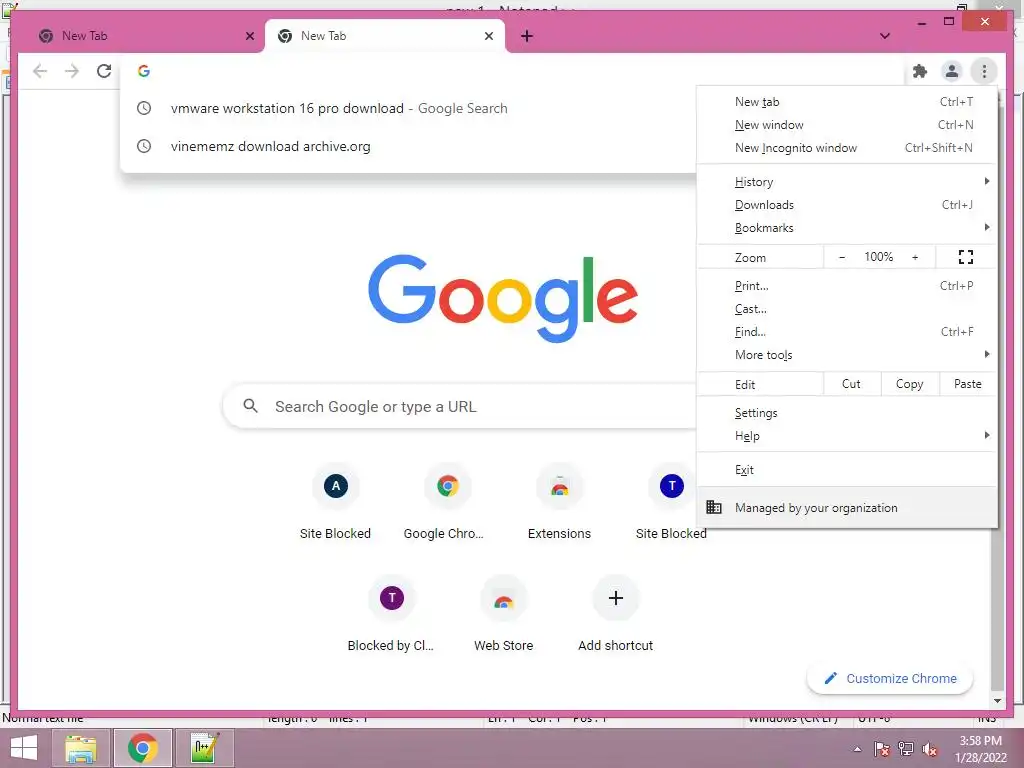
Task: Choose New window menu item
Action: (847, 125)
